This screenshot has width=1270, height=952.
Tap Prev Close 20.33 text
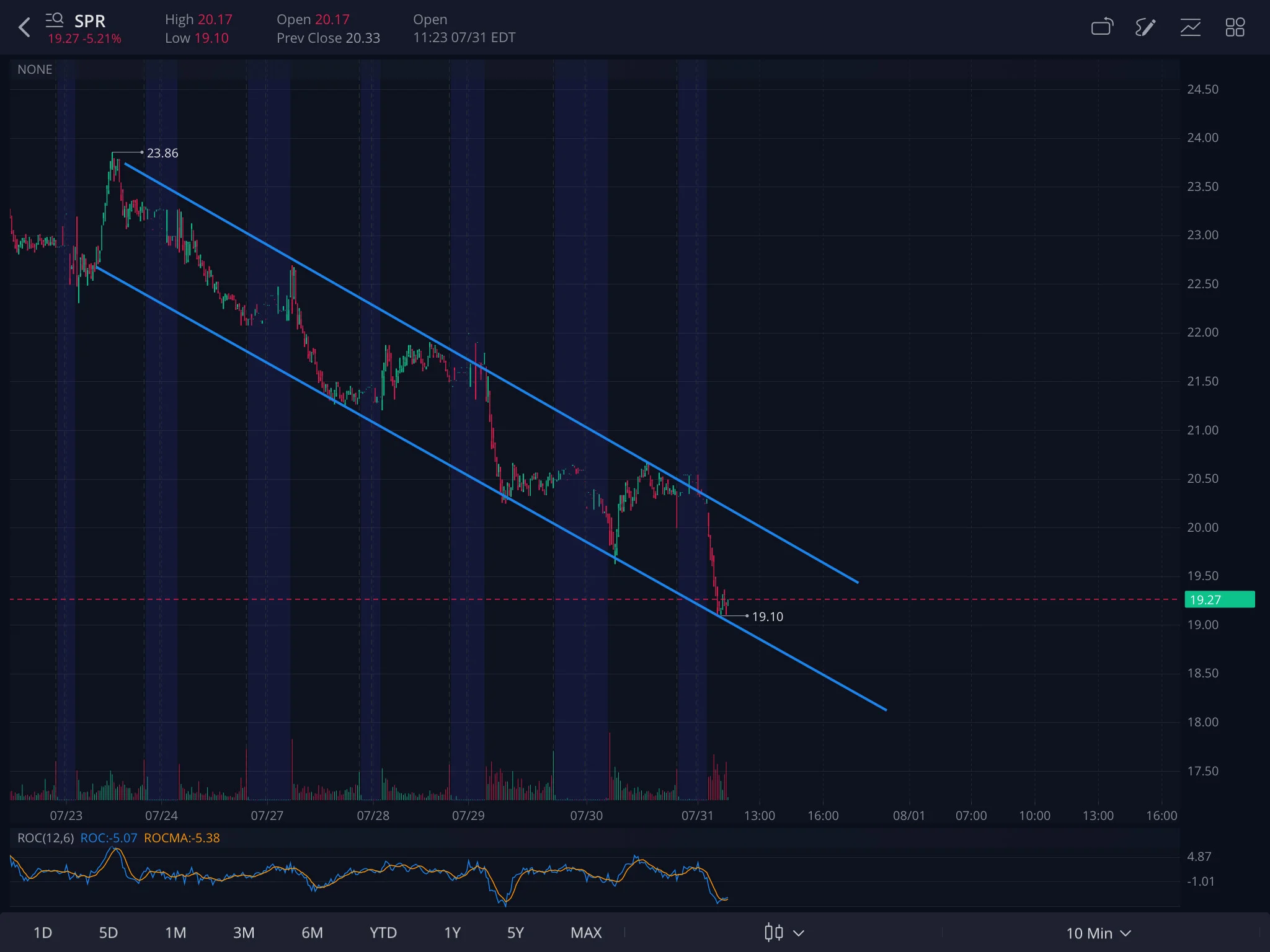328,38
